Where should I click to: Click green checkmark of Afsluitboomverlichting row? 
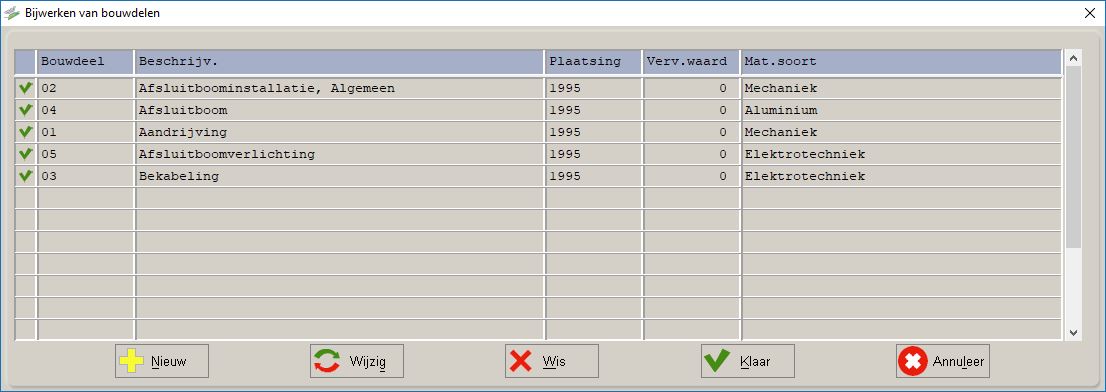pos(26,154)
